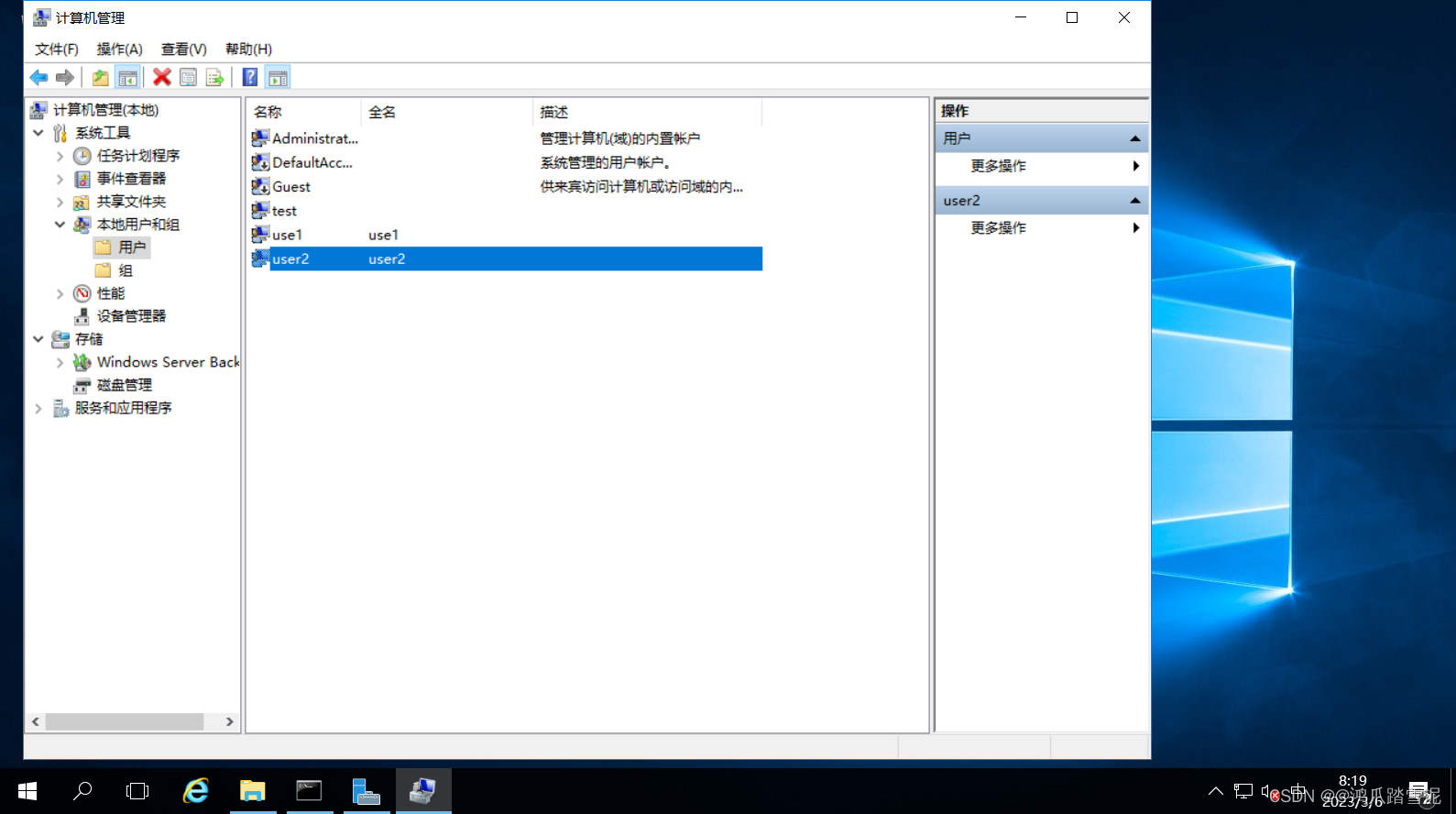Image resolution: width=1456 pixels, height=814 pixels.
Task: Click the user2 user account icon
Action: (x=260, y=258)
